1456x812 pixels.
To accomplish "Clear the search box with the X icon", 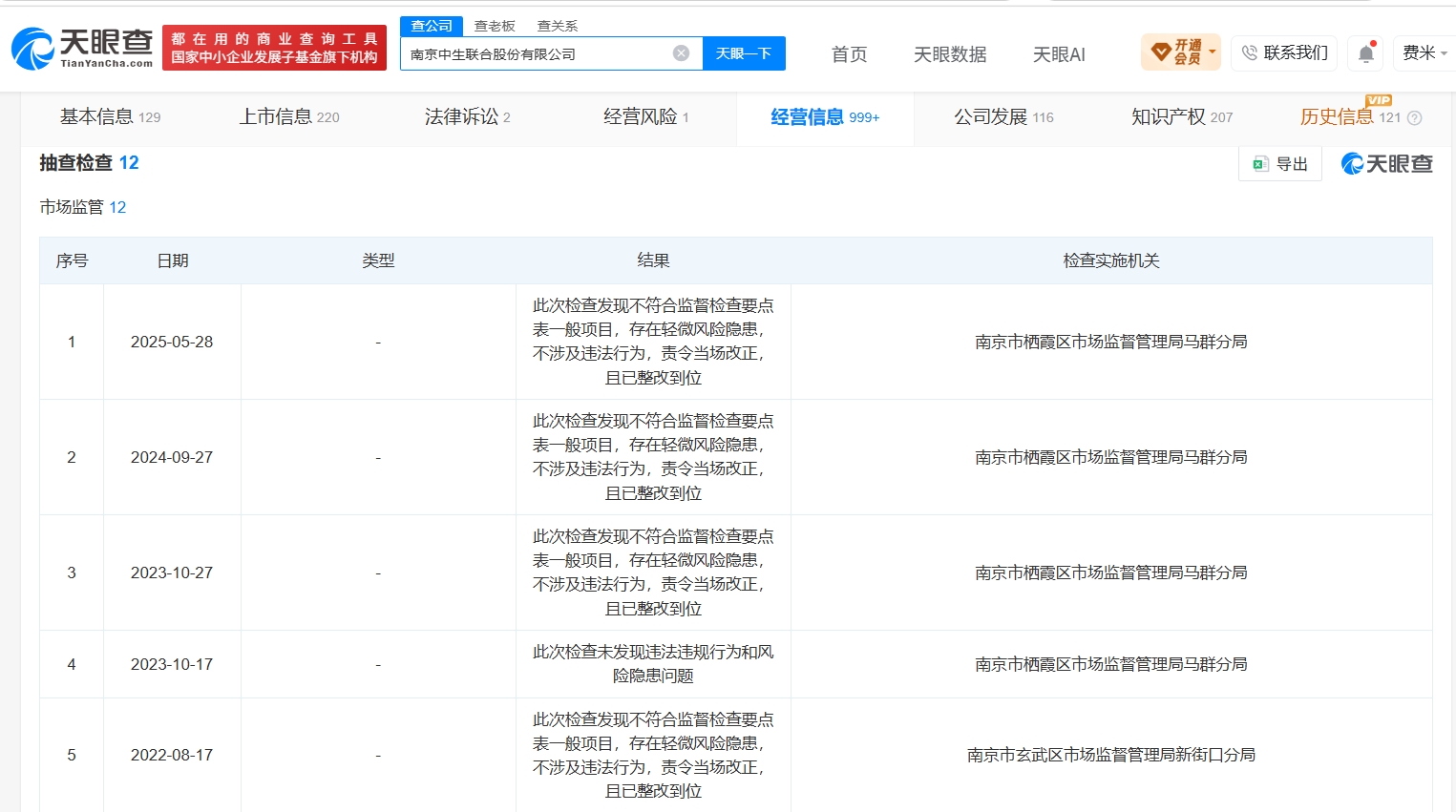I will [x=681, y=53].
